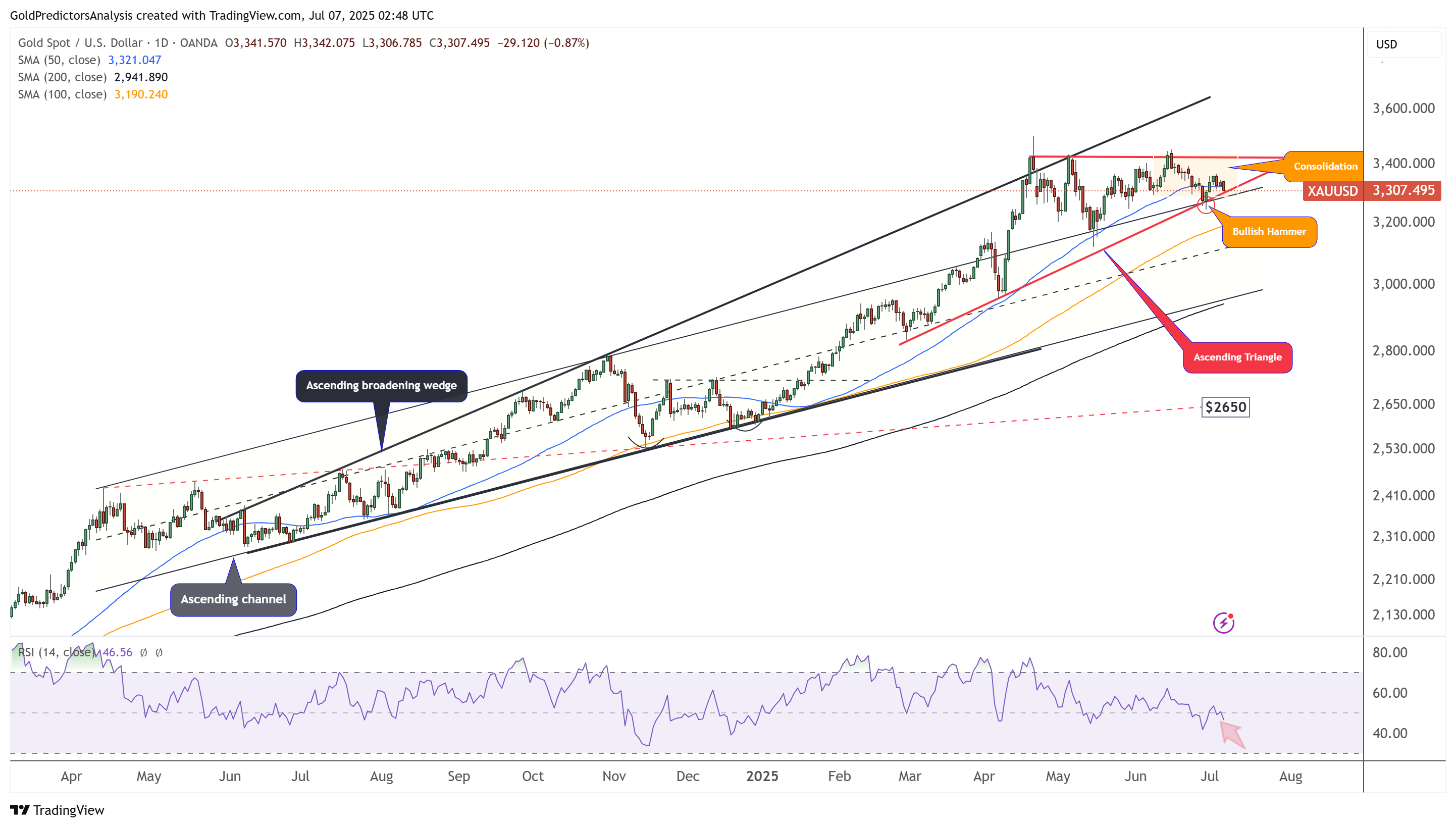Click the $2650 price label box
Screen dimensions: 1456x828
point(1225,407)
